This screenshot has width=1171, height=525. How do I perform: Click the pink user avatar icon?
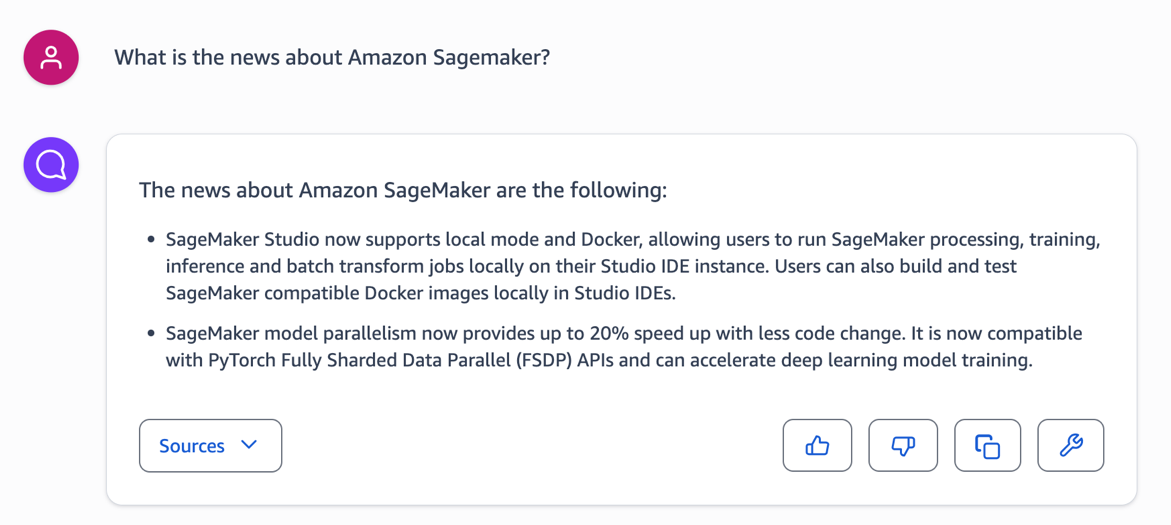51,57
